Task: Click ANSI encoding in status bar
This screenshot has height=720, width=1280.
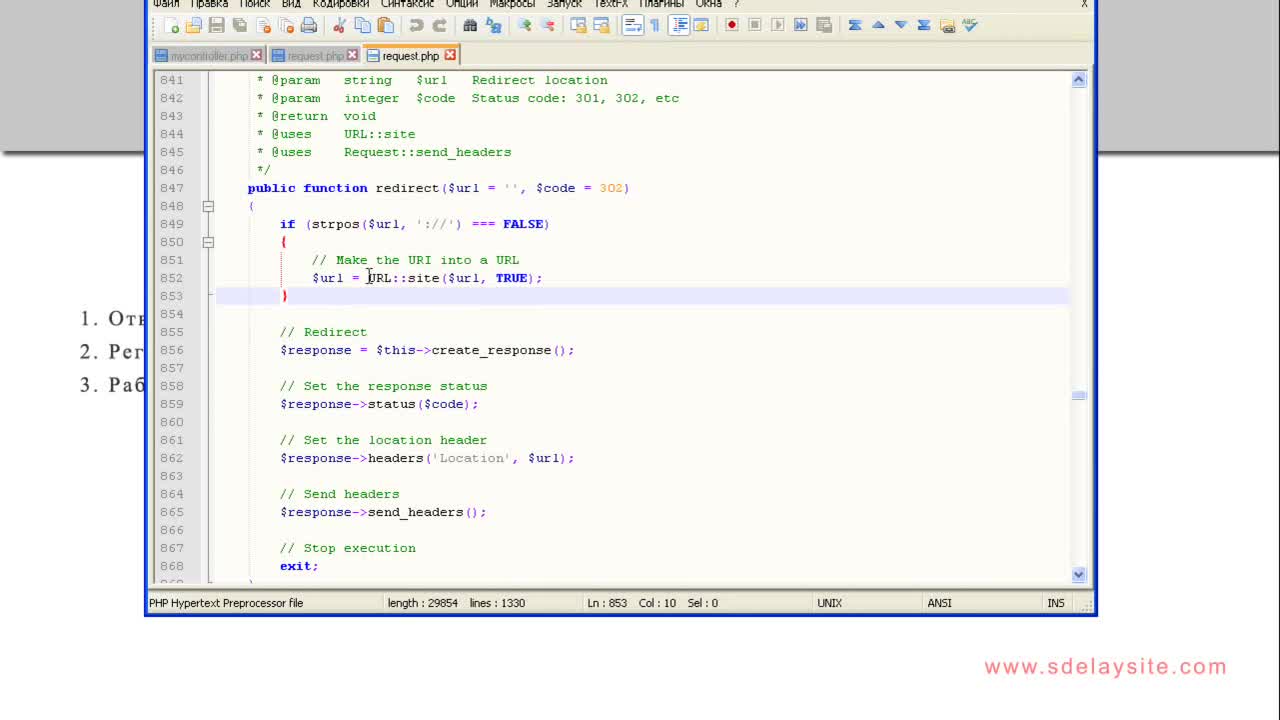Action: tap(939, 603)
